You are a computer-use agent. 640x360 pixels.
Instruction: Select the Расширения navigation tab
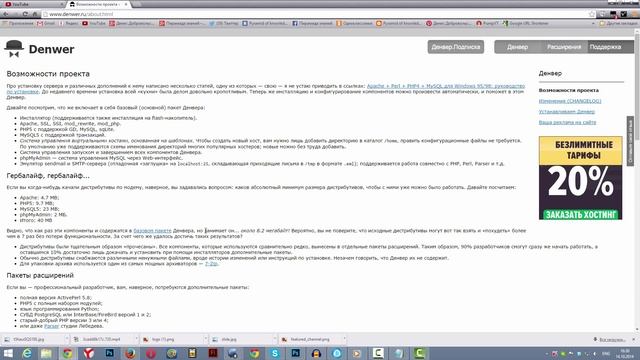point(564,47)
